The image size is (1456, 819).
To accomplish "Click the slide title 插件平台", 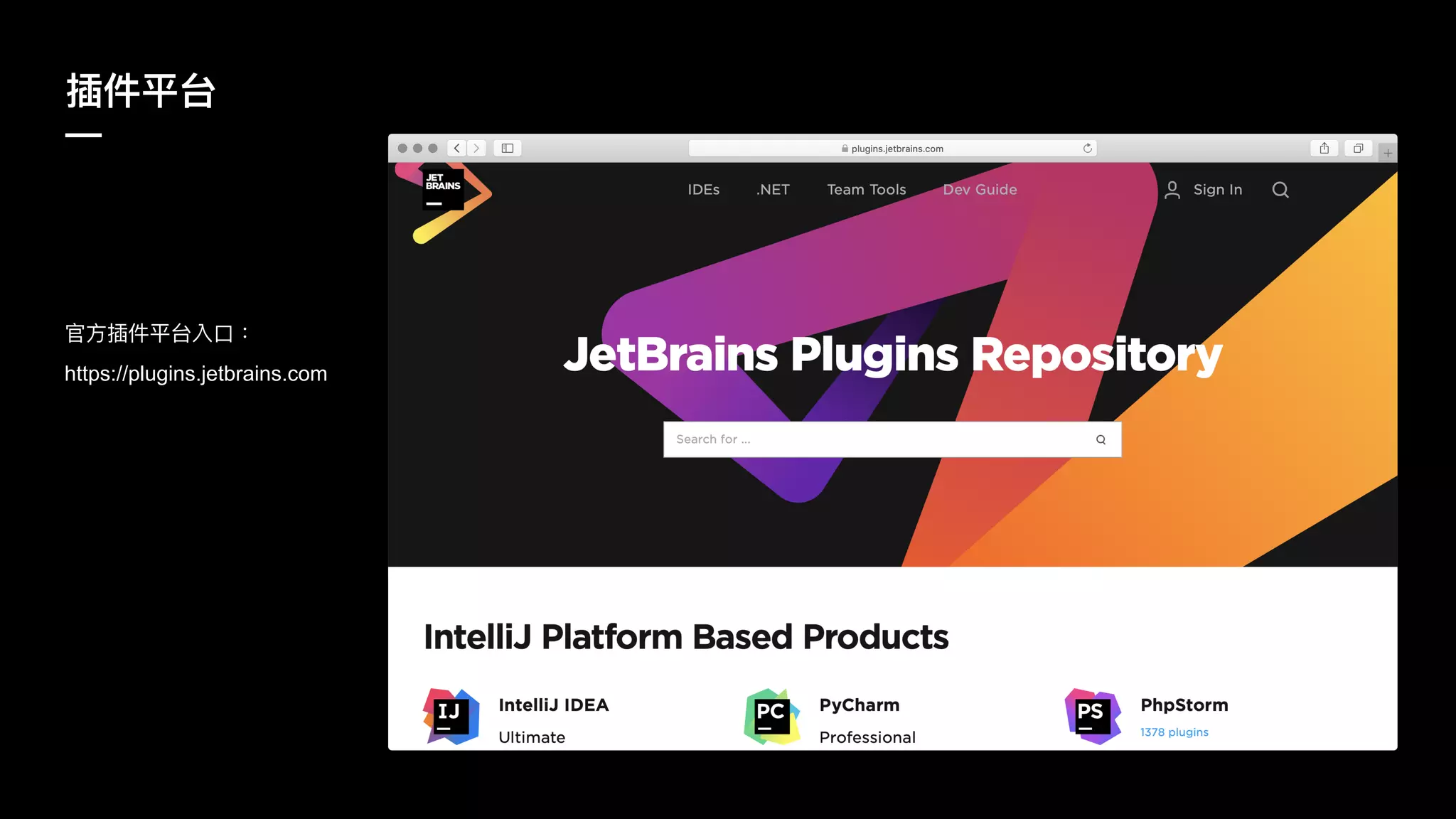I will 141,91.
